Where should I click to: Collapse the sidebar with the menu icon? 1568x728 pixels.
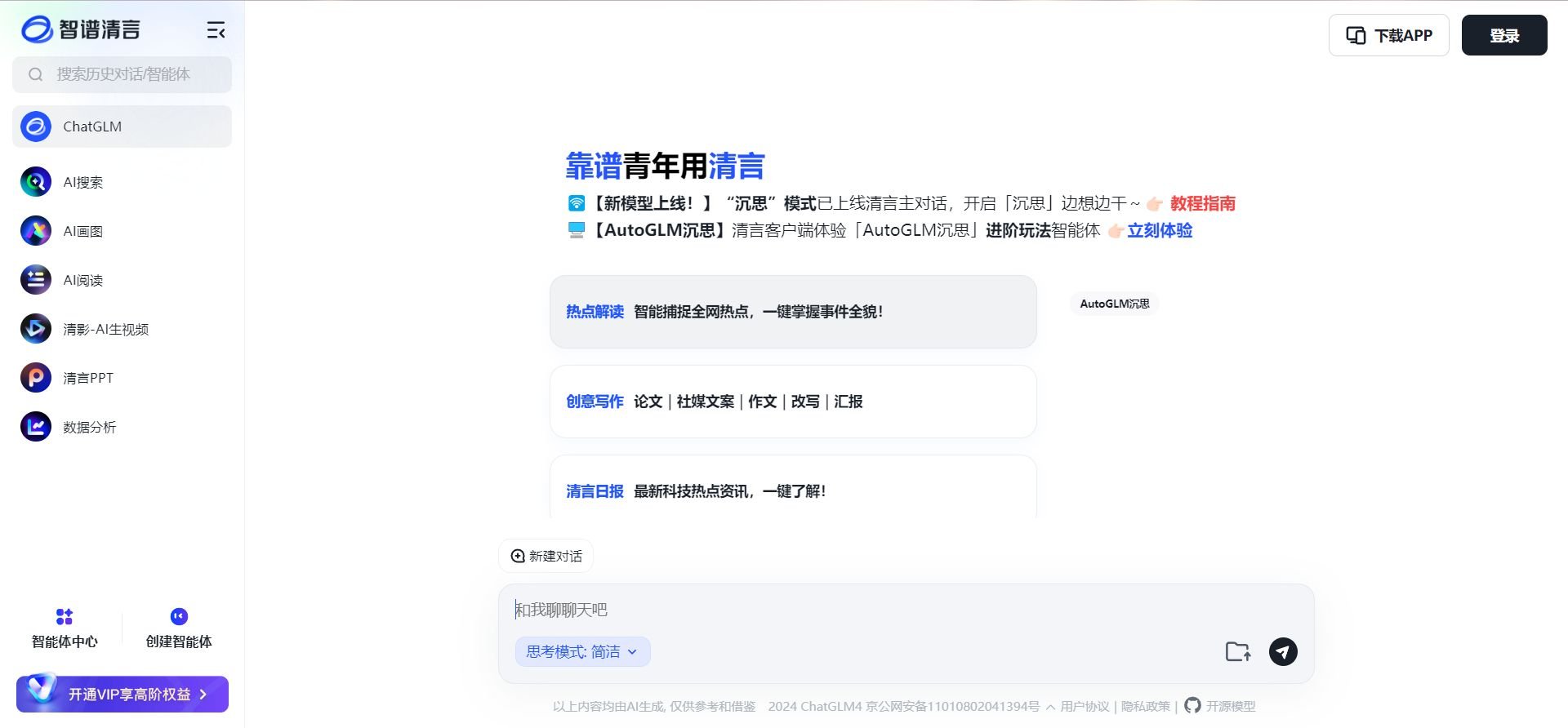pyautogui.click(x=216, y=31)
